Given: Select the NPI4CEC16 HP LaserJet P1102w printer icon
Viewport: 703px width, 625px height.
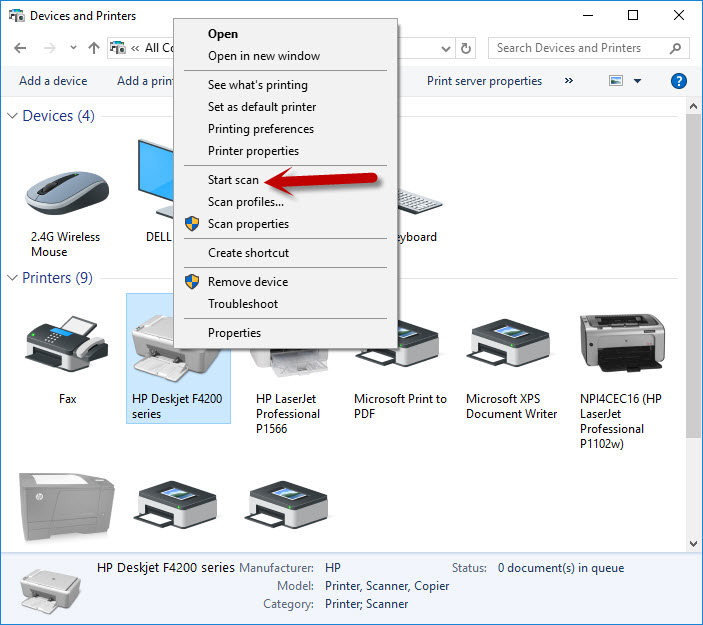Looking at the screenshot, I should (x=622, y=343).
